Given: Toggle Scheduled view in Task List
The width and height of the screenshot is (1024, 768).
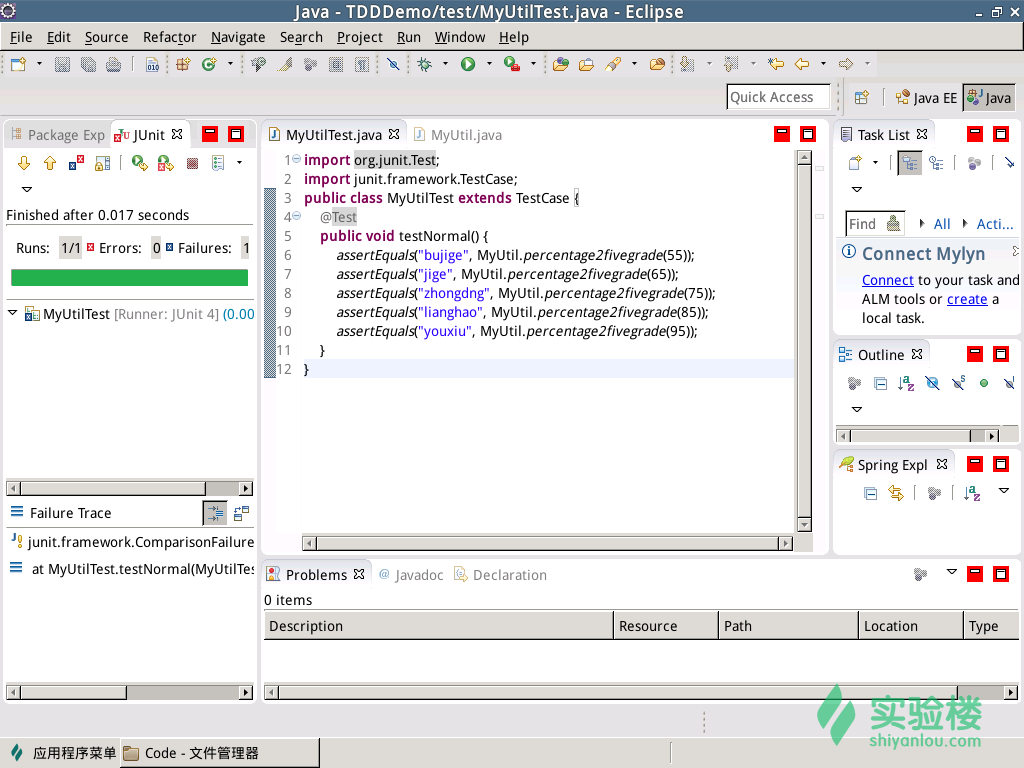Looking at the screenshot, I should pos(936,163).
